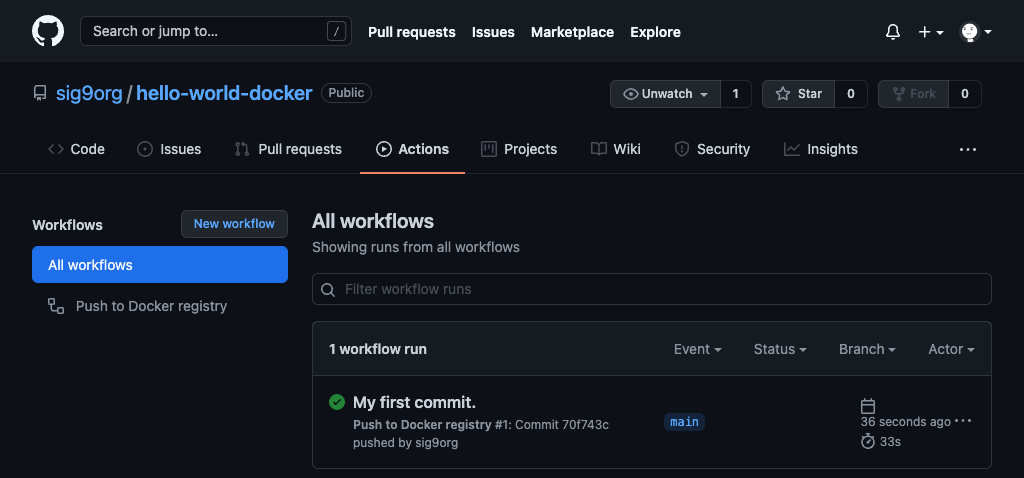Click the 33s duration text

coord(891,442)
